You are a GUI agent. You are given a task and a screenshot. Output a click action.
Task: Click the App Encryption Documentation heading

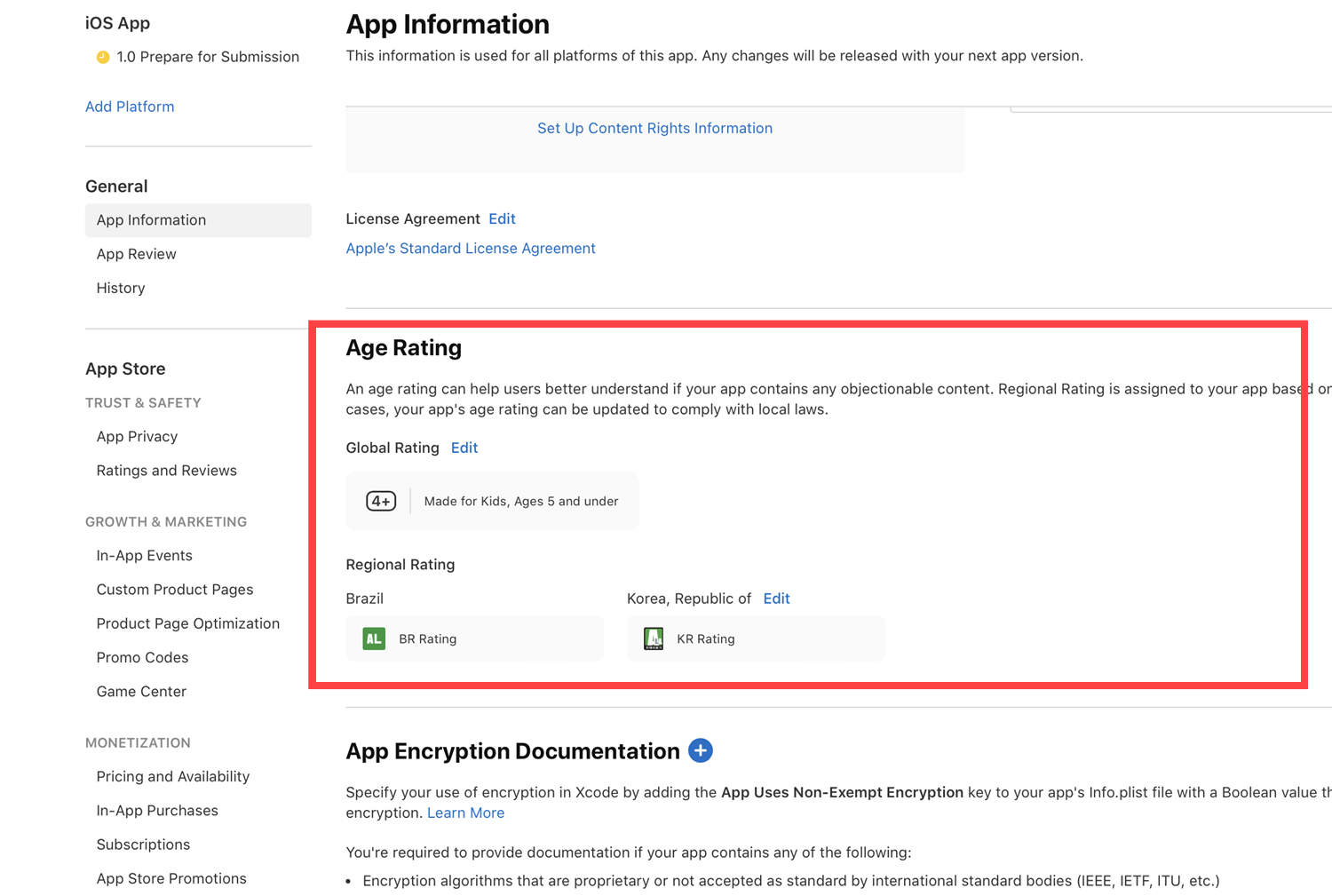pos(512,751)
